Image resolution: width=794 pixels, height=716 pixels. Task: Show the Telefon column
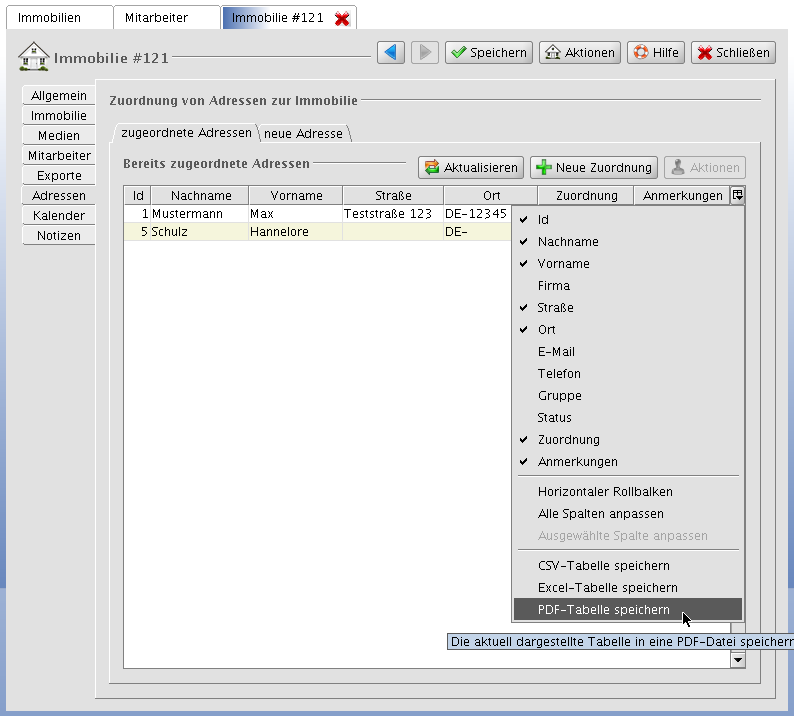(559, 374)
